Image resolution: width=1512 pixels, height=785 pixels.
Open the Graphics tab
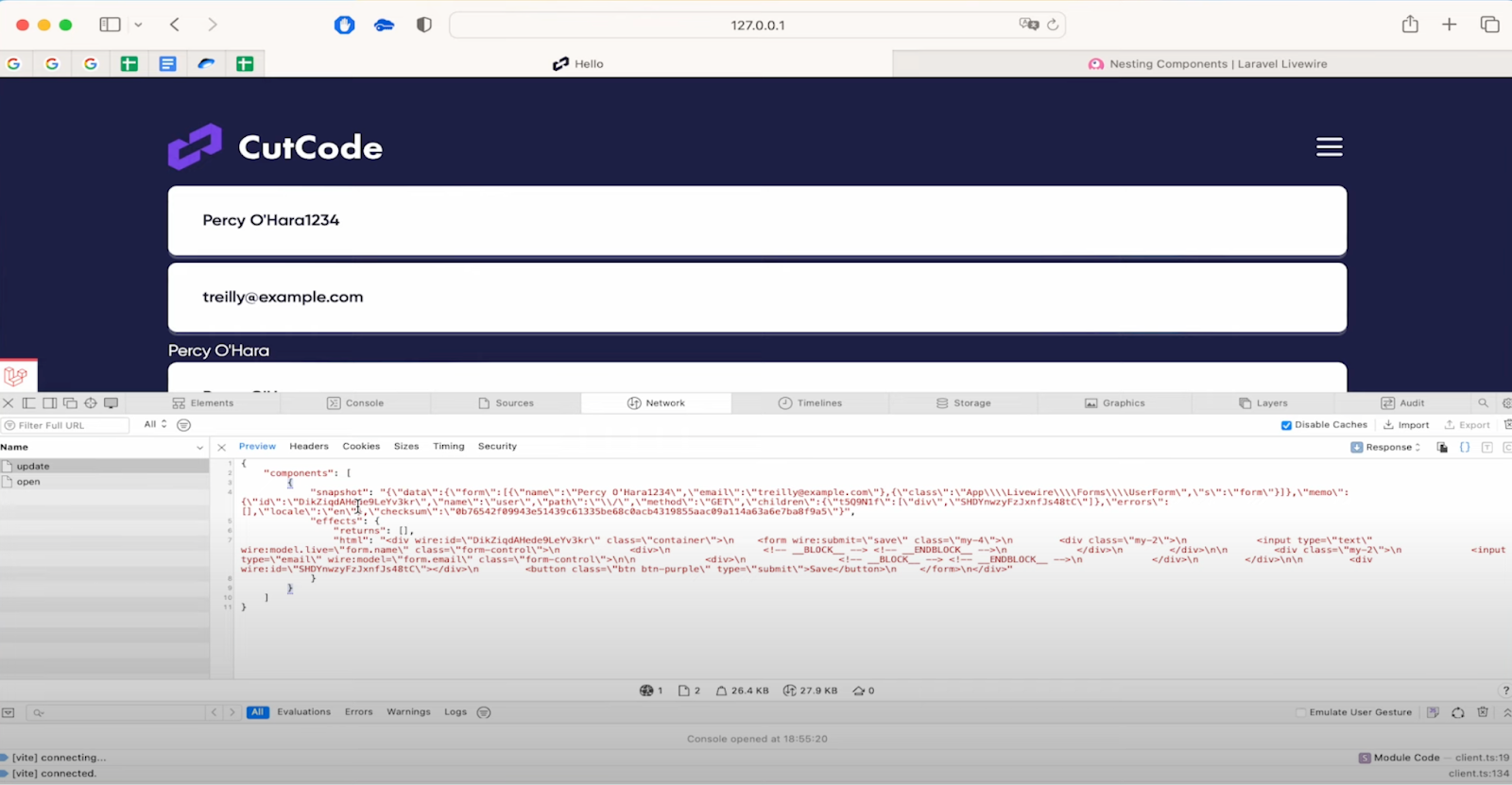1114,402
